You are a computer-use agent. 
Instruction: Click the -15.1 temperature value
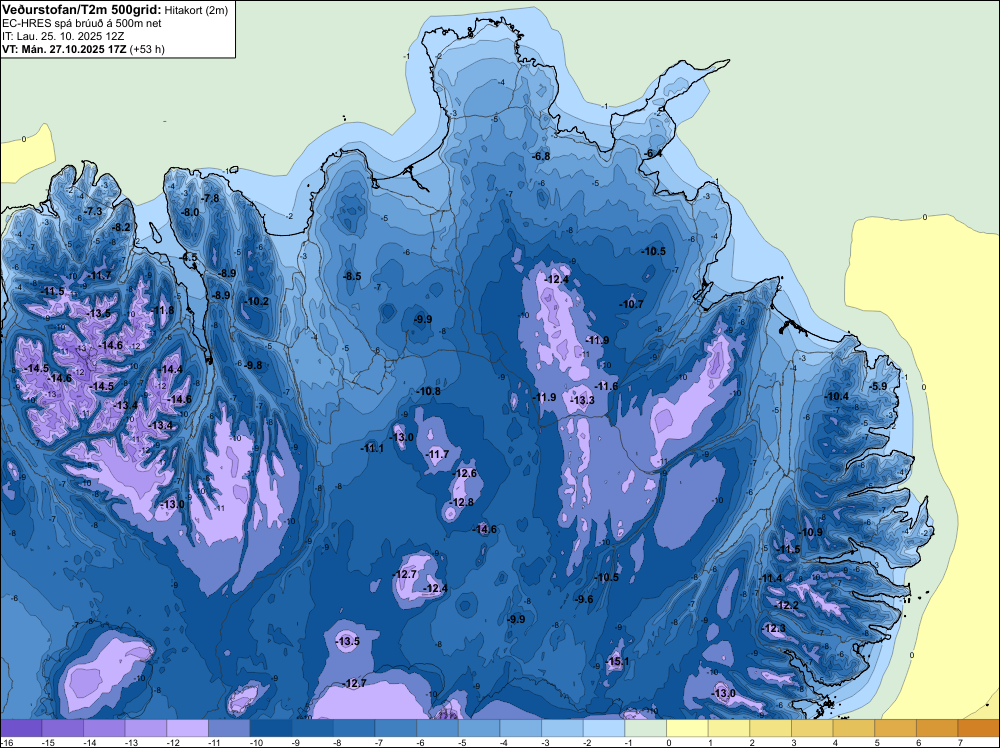(618, 661)
